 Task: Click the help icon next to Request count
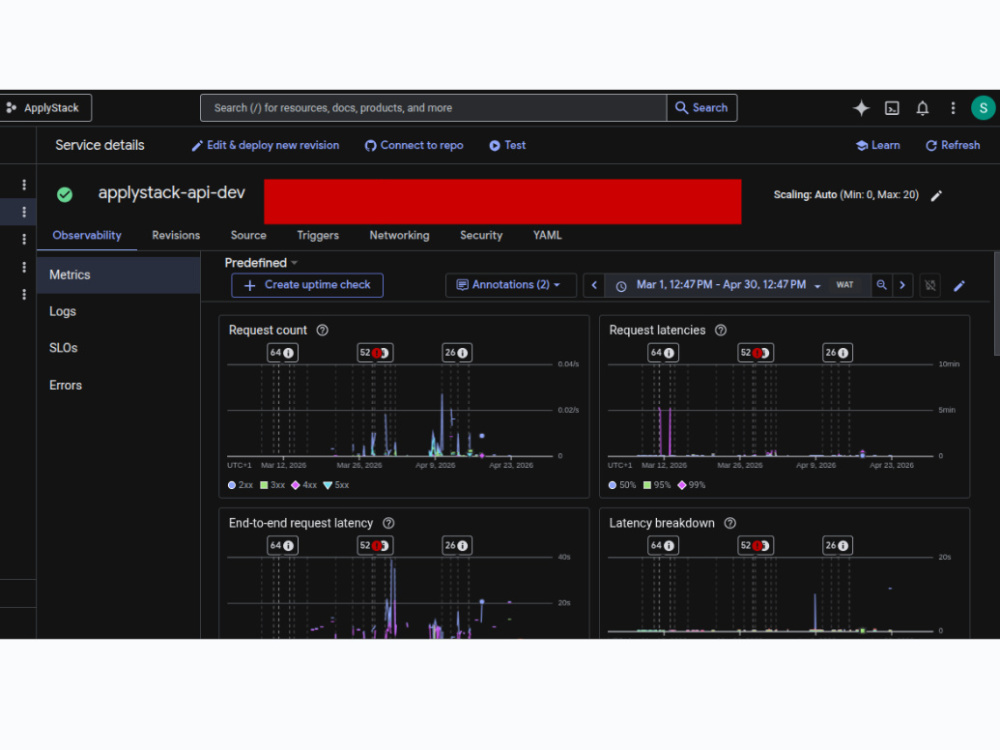pos(323,330)
